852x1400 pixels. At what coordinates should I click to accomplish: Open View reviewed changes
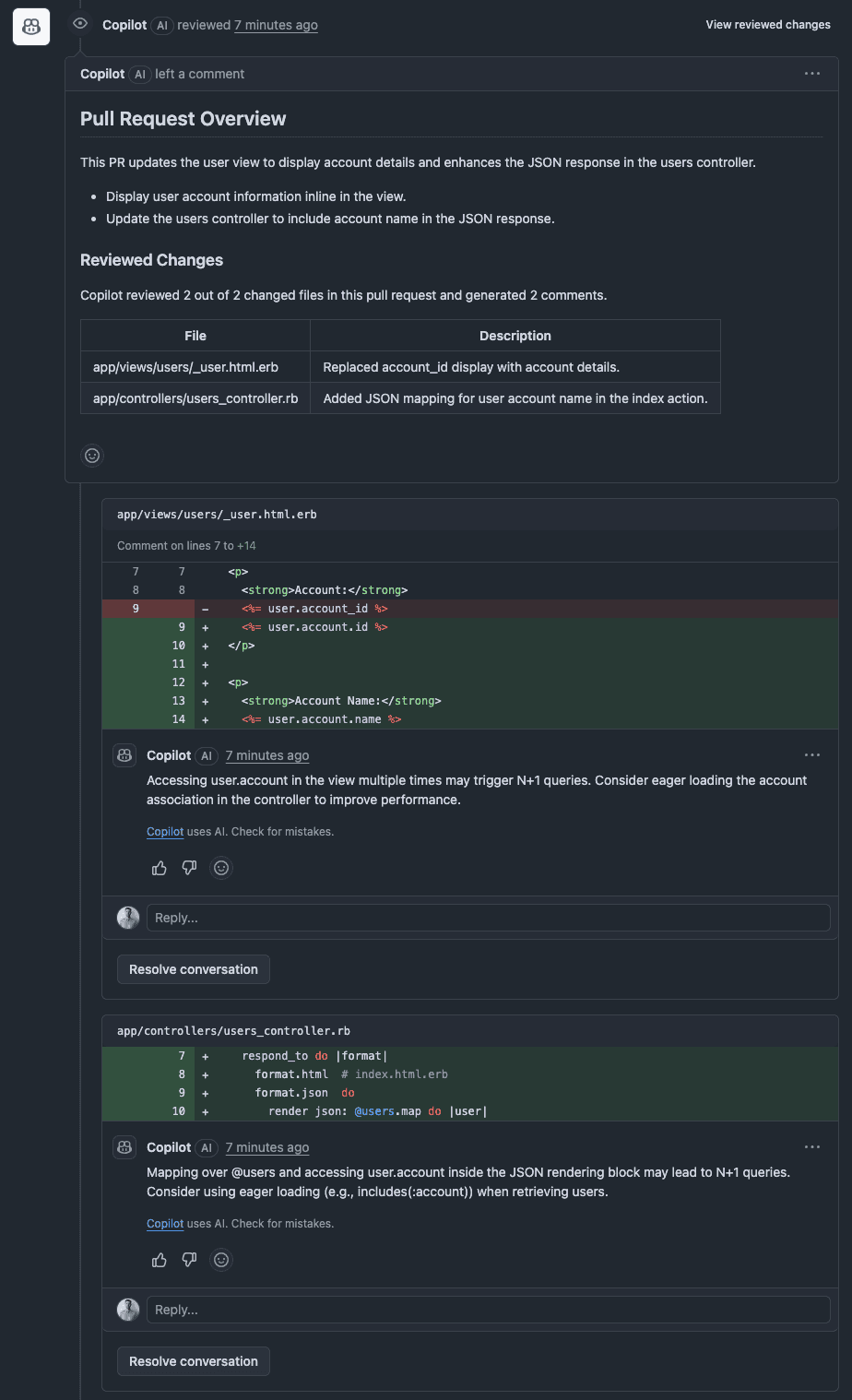(x=768, y=25)
